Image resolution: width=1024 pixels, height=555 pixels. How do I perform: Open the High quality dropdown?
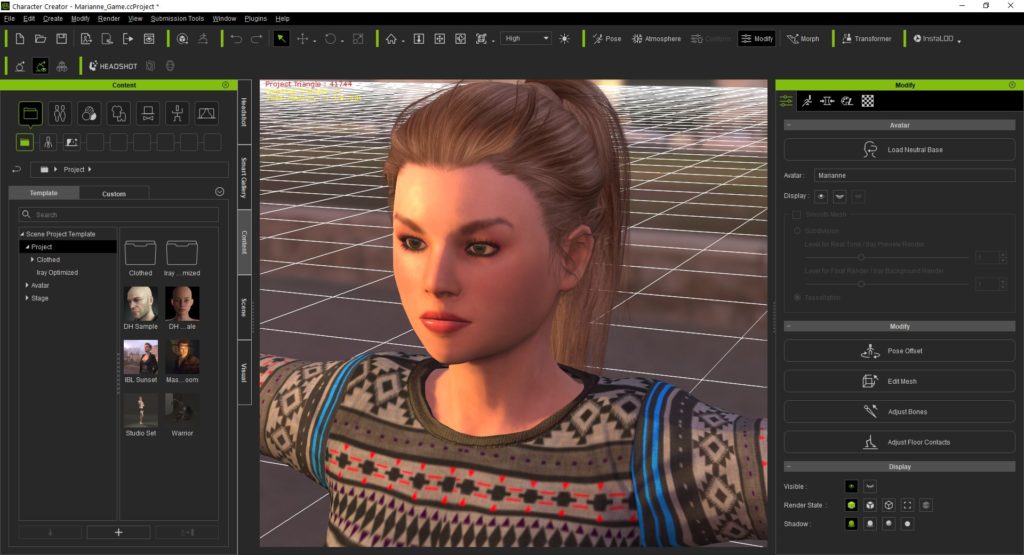pyautogui.click(x=526, y=39)
